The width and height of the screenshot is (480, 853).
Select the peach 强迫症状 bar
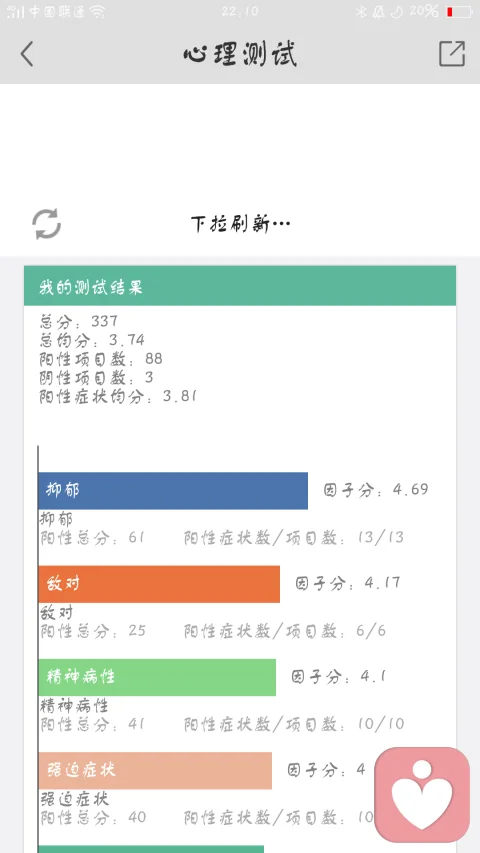(x=155, y=771)
